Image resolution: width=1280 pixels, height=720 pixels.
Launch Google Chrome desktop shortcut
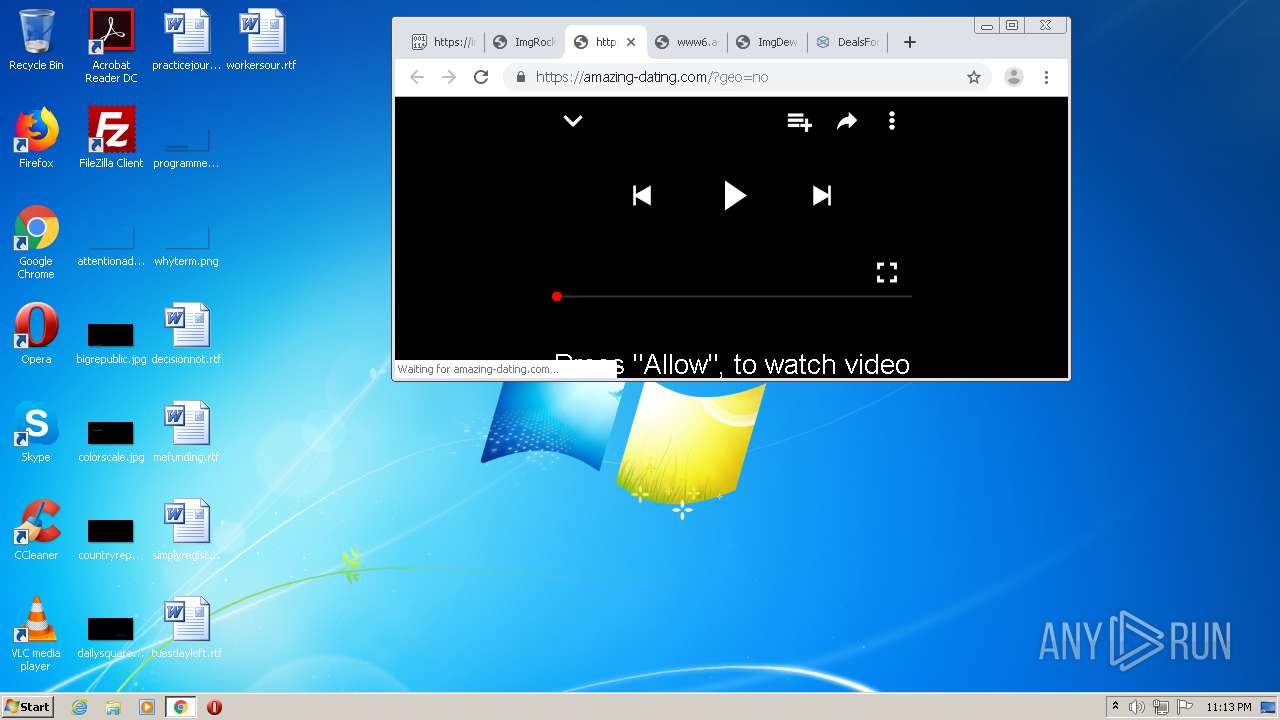click(36, 242)
